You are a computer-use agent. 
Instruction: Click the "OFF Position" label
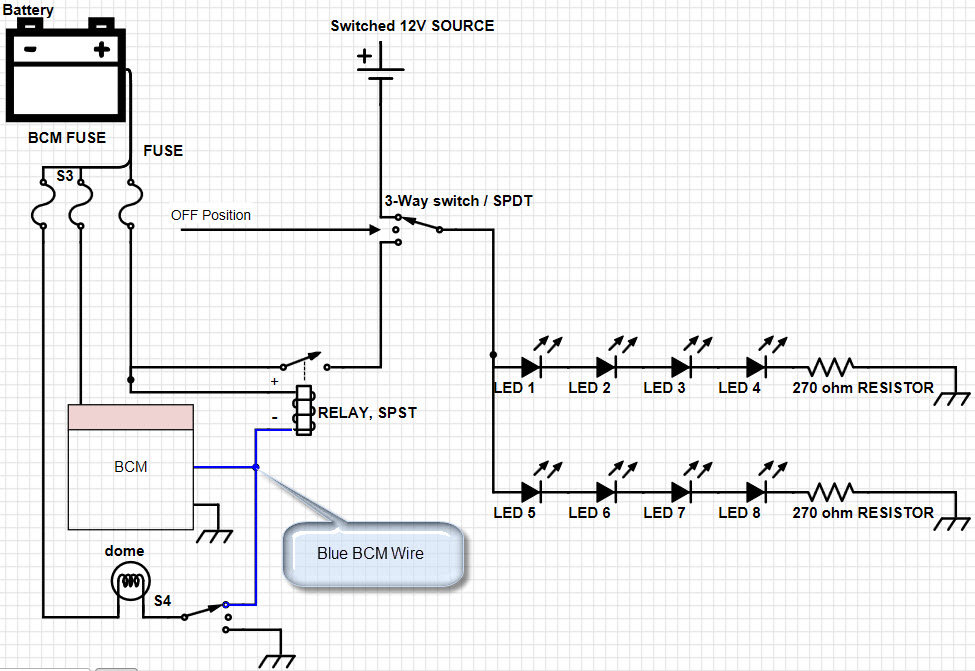[211, 215]
